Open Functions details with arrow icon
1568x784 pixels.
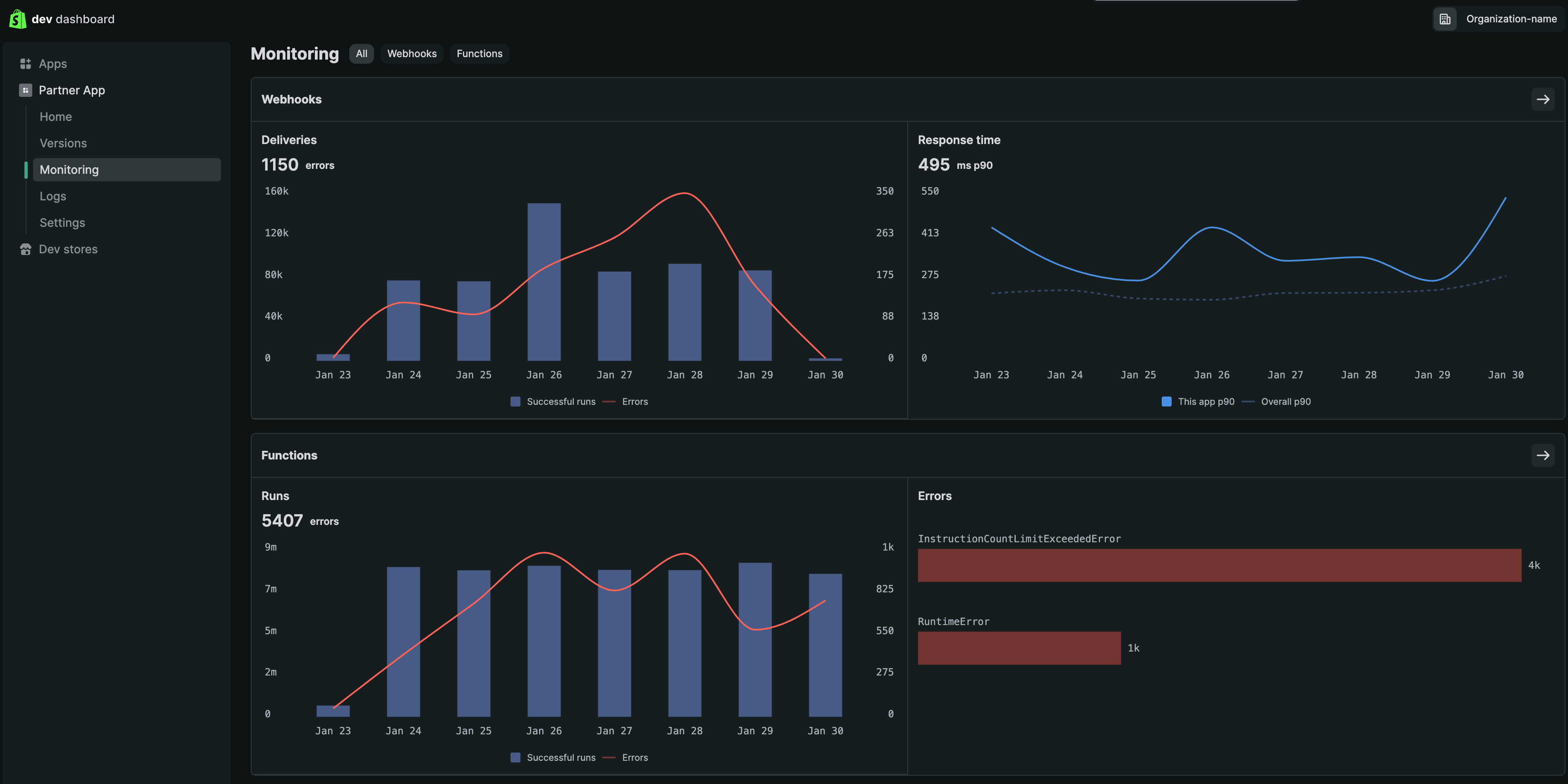pyautogui.click(x=1542, y=455)
